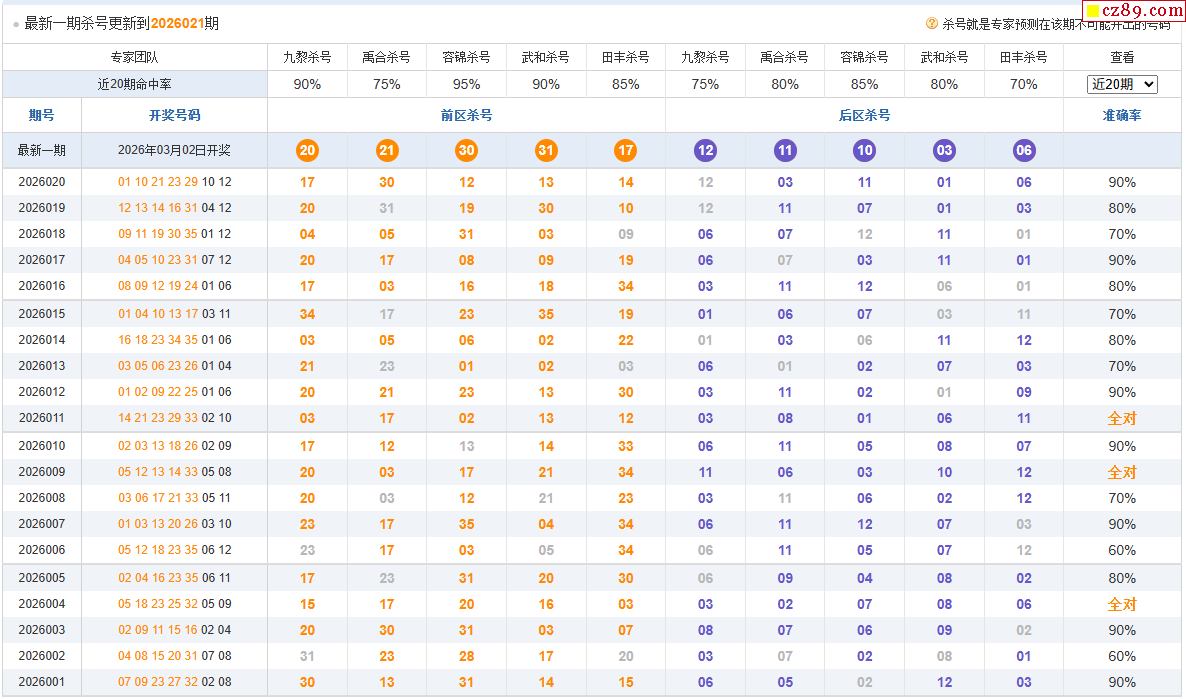The height and width of the screenshot is (699, 1186).
Task: Click the orange circled 21 ball
Action: click(x=387, y=151)
